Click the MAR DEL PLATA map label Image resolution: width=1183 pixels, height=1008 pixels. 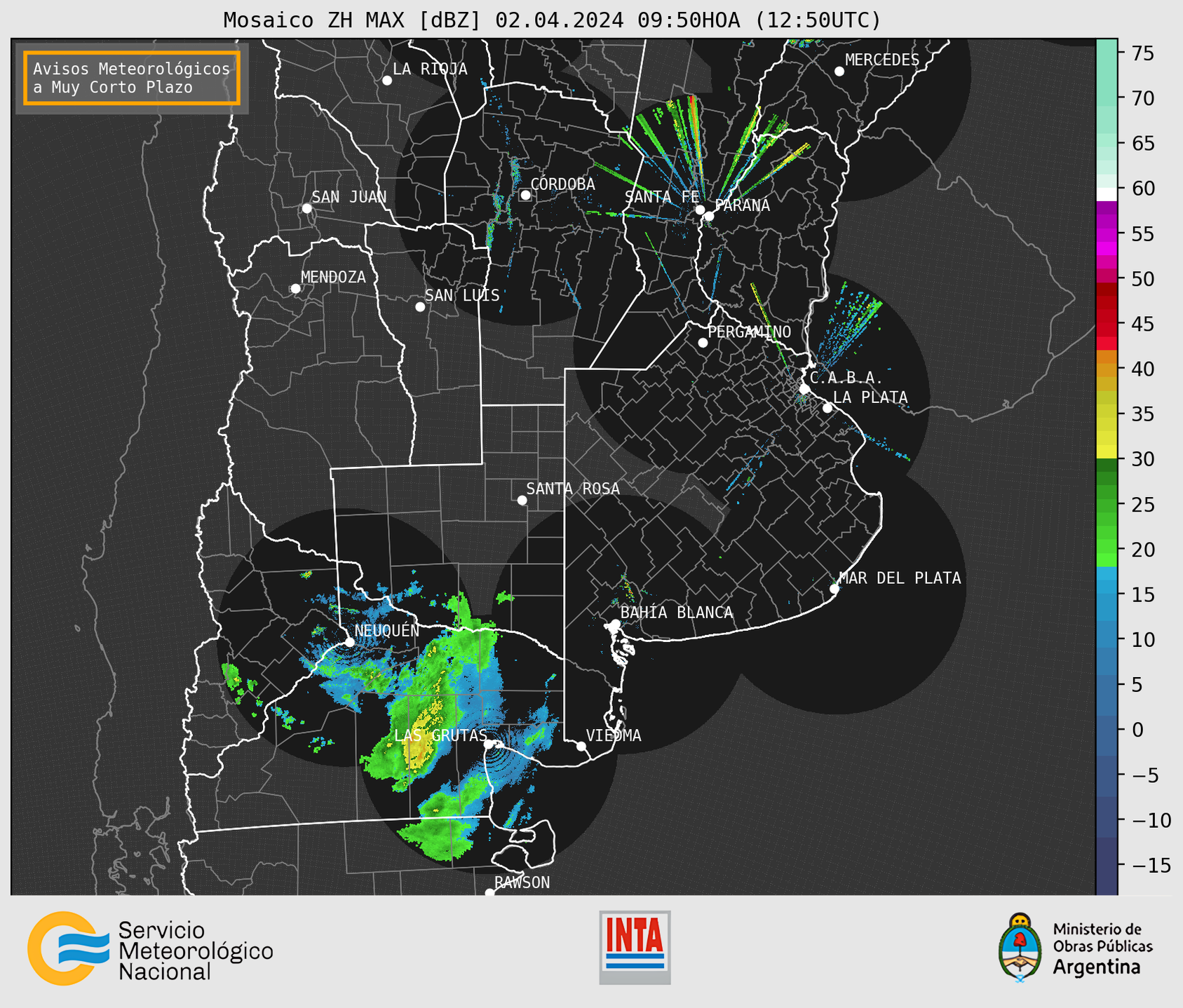tap(900, 578)
